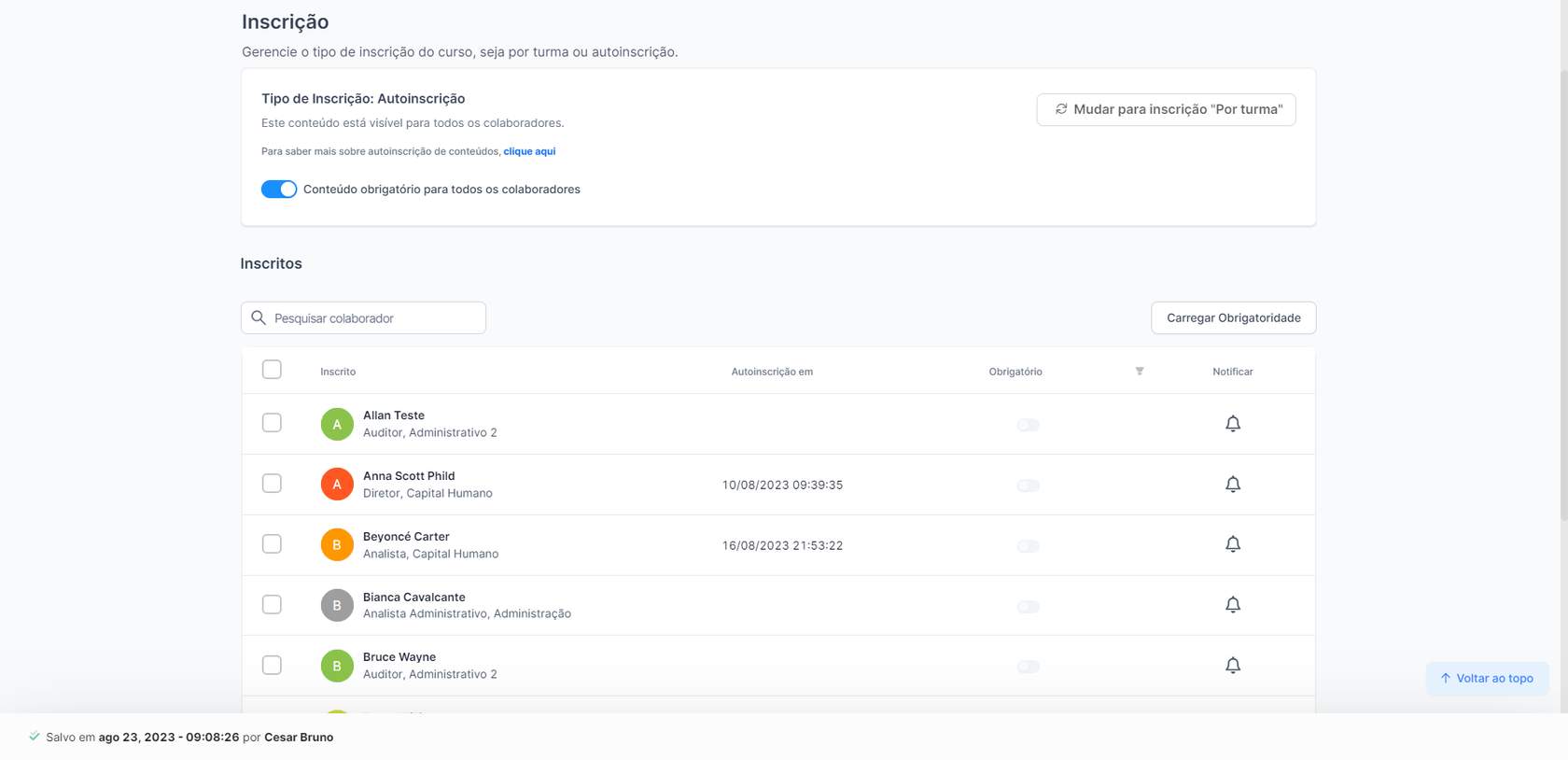Disable mandatory content toggle for all collaborators
The width and height of the screenshot is (1568, 760).
[x=279, y=190]
